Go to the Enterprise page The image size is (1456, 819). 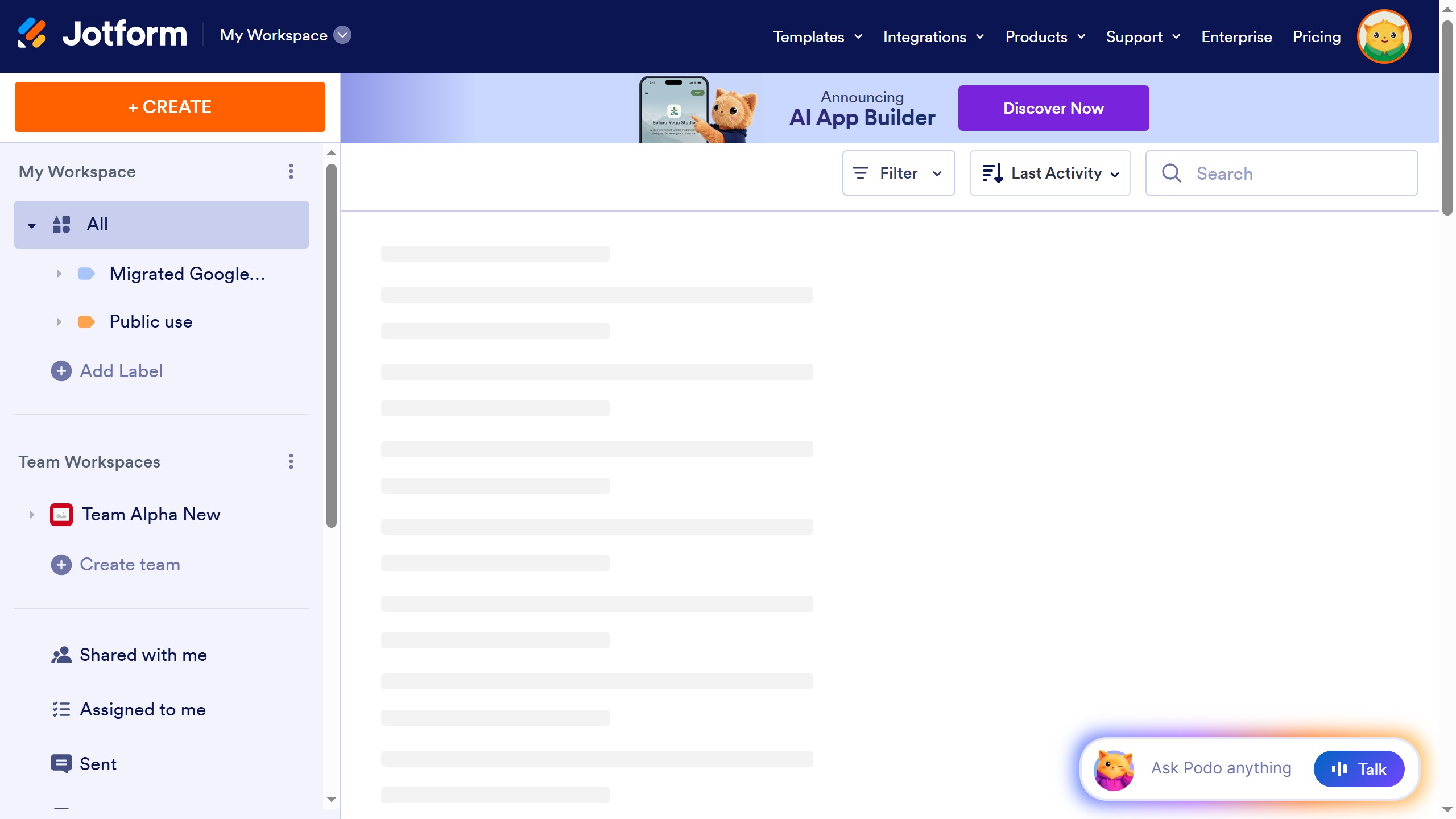coord(1236,37)
